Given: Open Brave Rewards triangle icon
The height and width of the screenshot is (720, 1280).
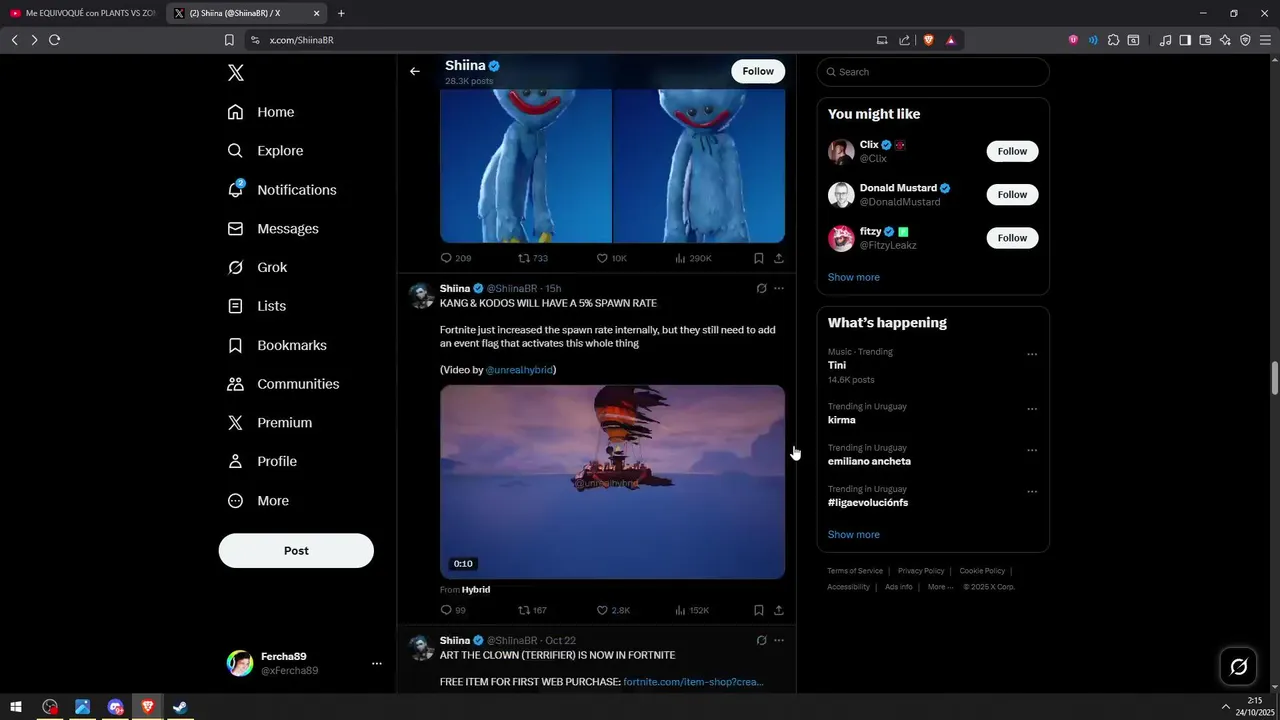Looking at the screenshot, I should click(x=951, y=40).
